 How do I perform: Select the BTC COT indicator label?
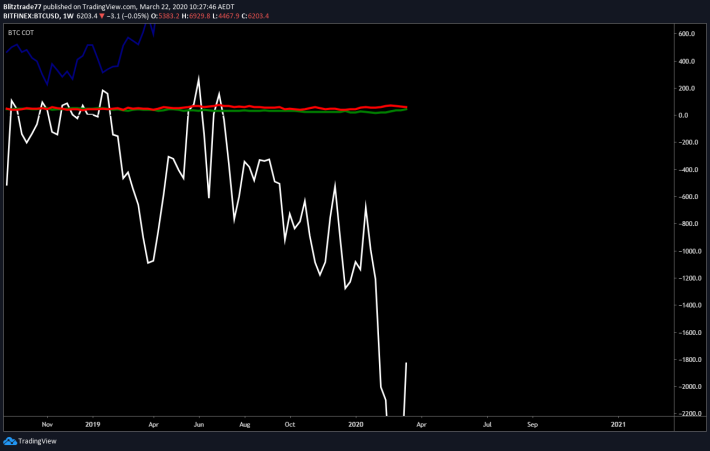(21, 33)
